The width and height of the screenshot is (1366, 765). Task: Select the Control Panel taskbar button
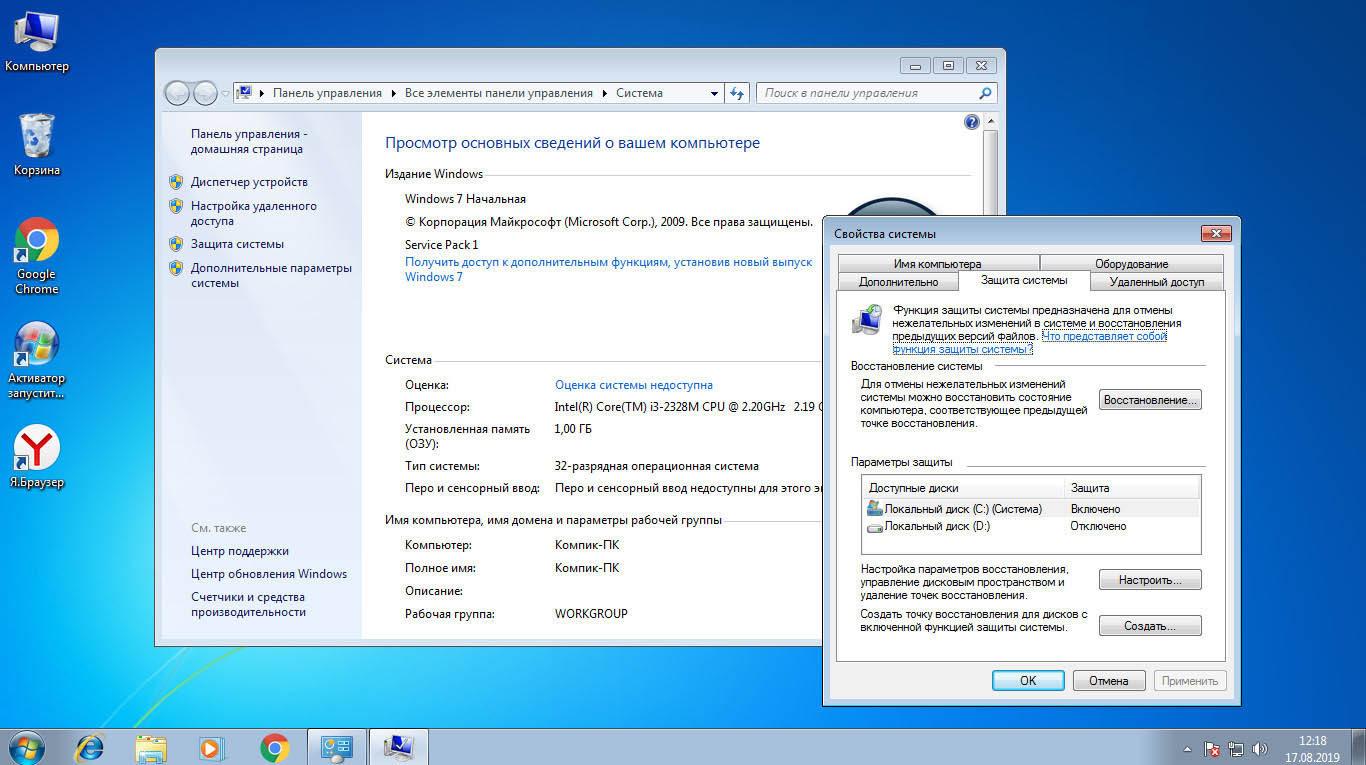337,746
